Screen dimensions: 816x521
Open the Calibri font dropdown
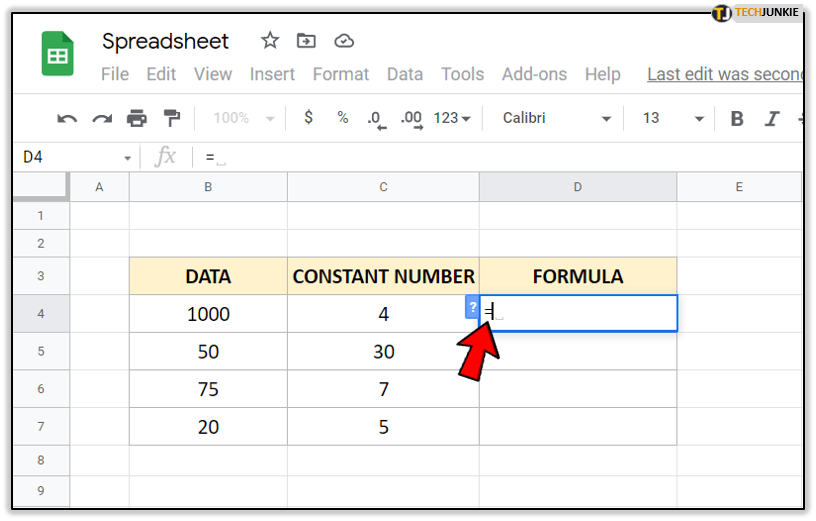pos(556,118)
